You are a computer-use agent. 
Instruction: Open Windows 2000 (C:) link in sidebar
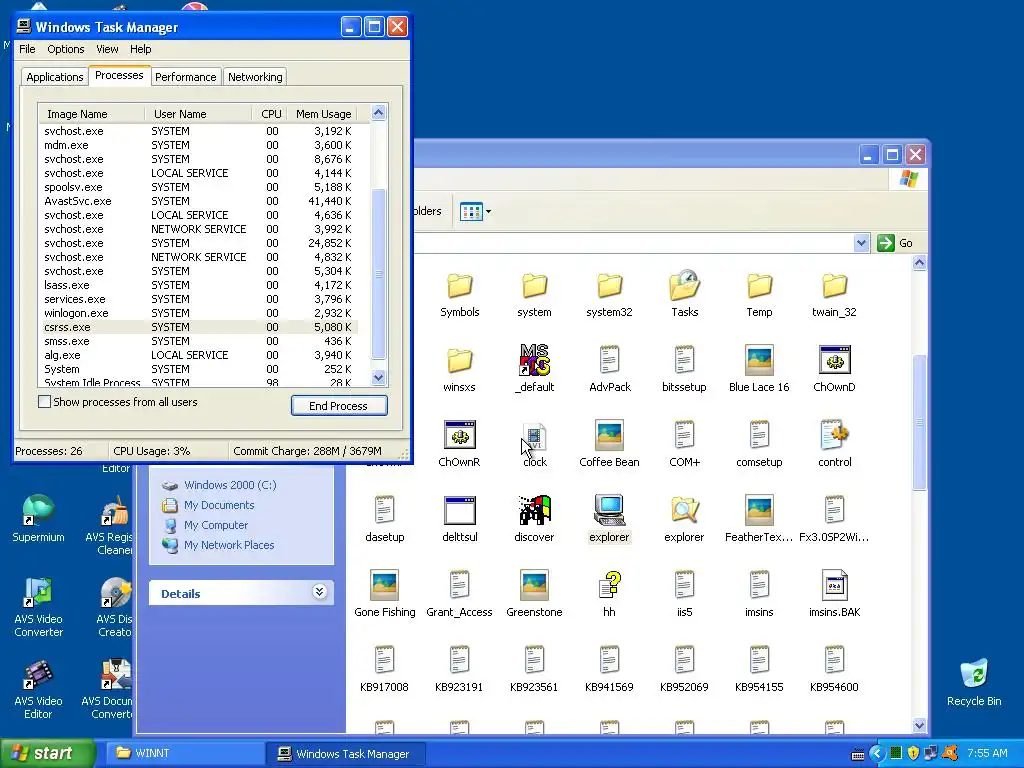click(230, 485)
